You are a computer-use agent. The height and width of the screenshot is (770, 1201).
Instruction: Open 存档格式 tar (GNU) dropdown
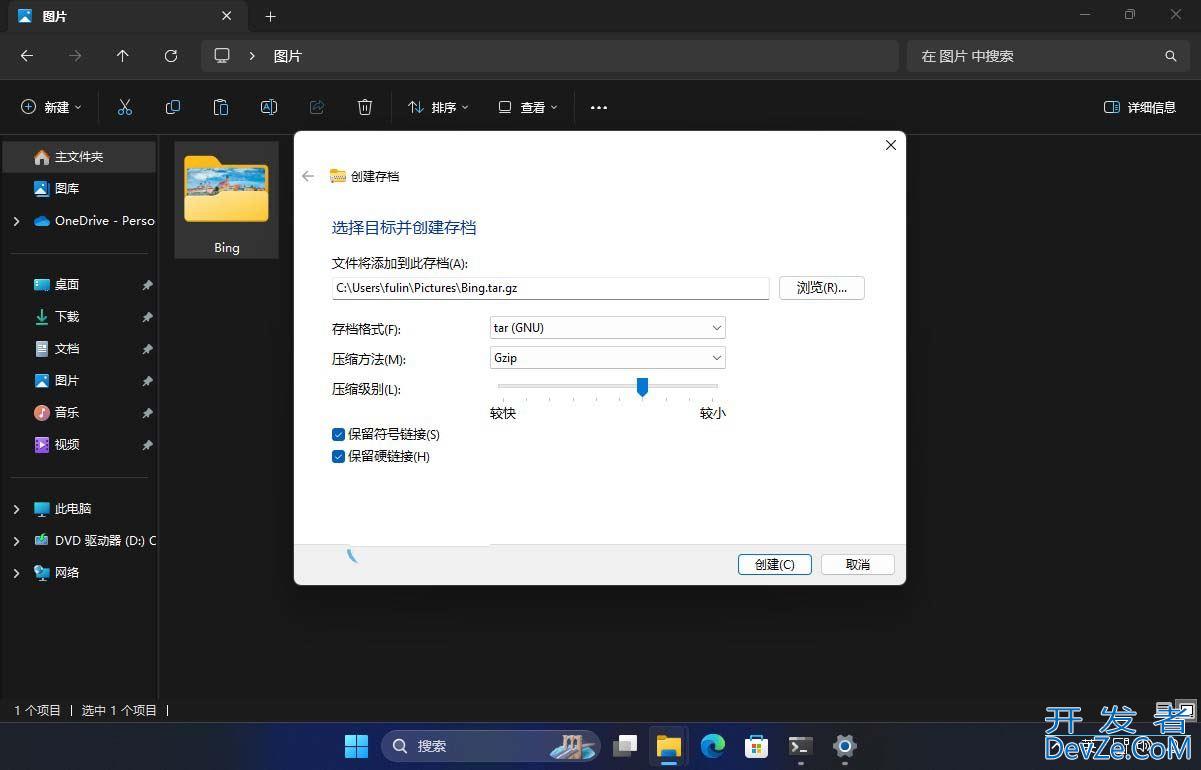click(x=607, y=328)
